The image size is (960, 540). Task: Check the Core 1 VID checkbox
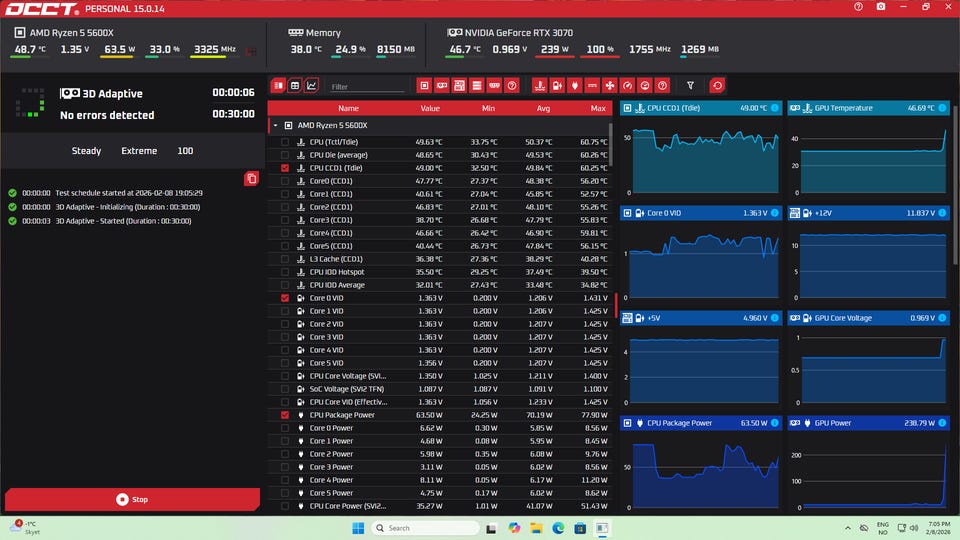click(x=285, y=311)
